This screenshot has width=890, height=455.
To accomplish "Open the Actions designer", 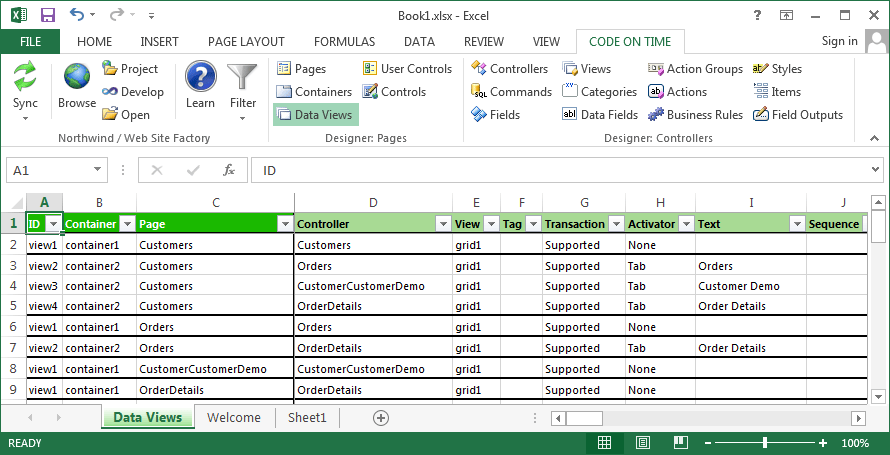I will click(678, 92).
